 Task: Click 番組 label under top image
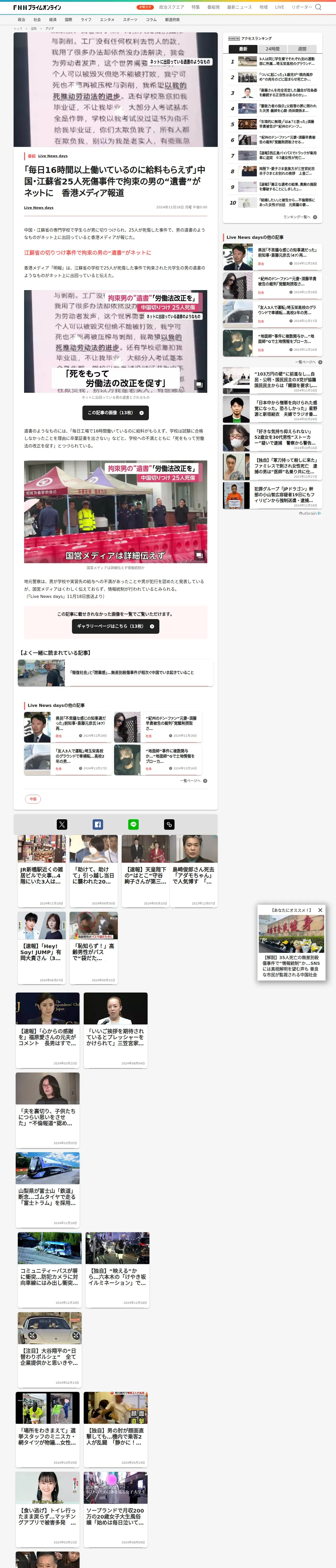point(32,156)
